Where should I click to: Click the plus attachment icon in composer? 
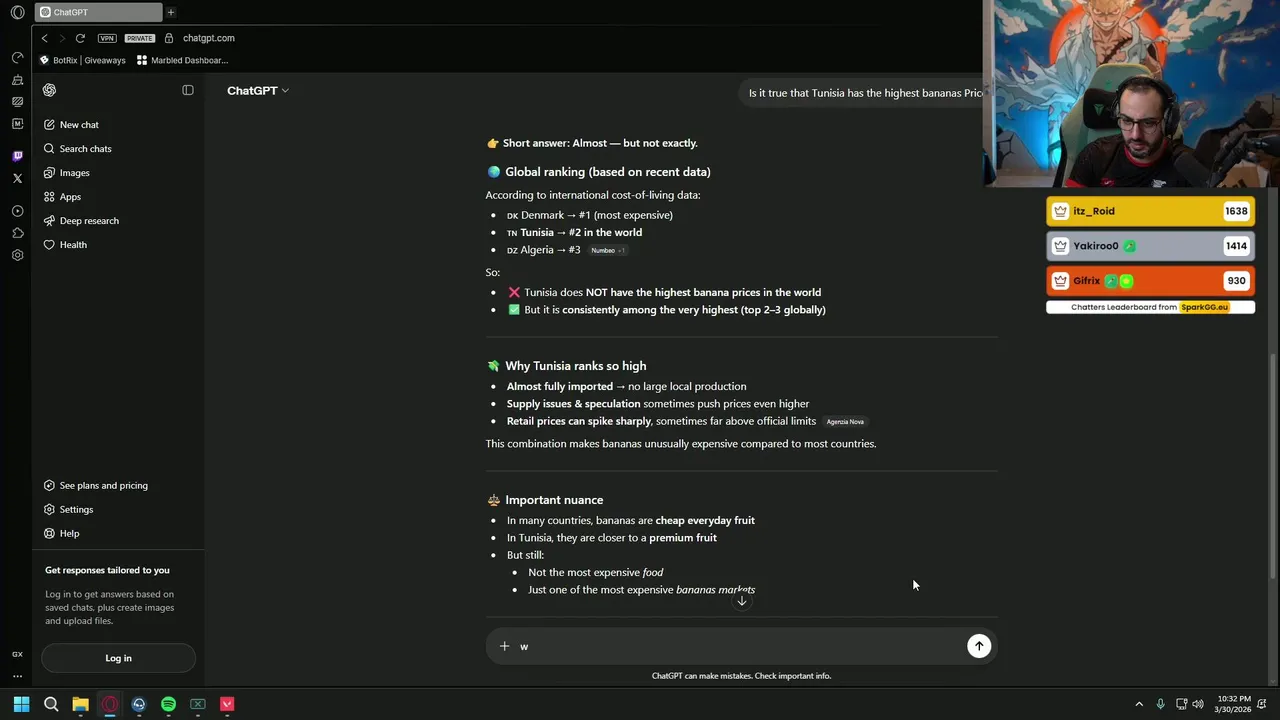504,646
